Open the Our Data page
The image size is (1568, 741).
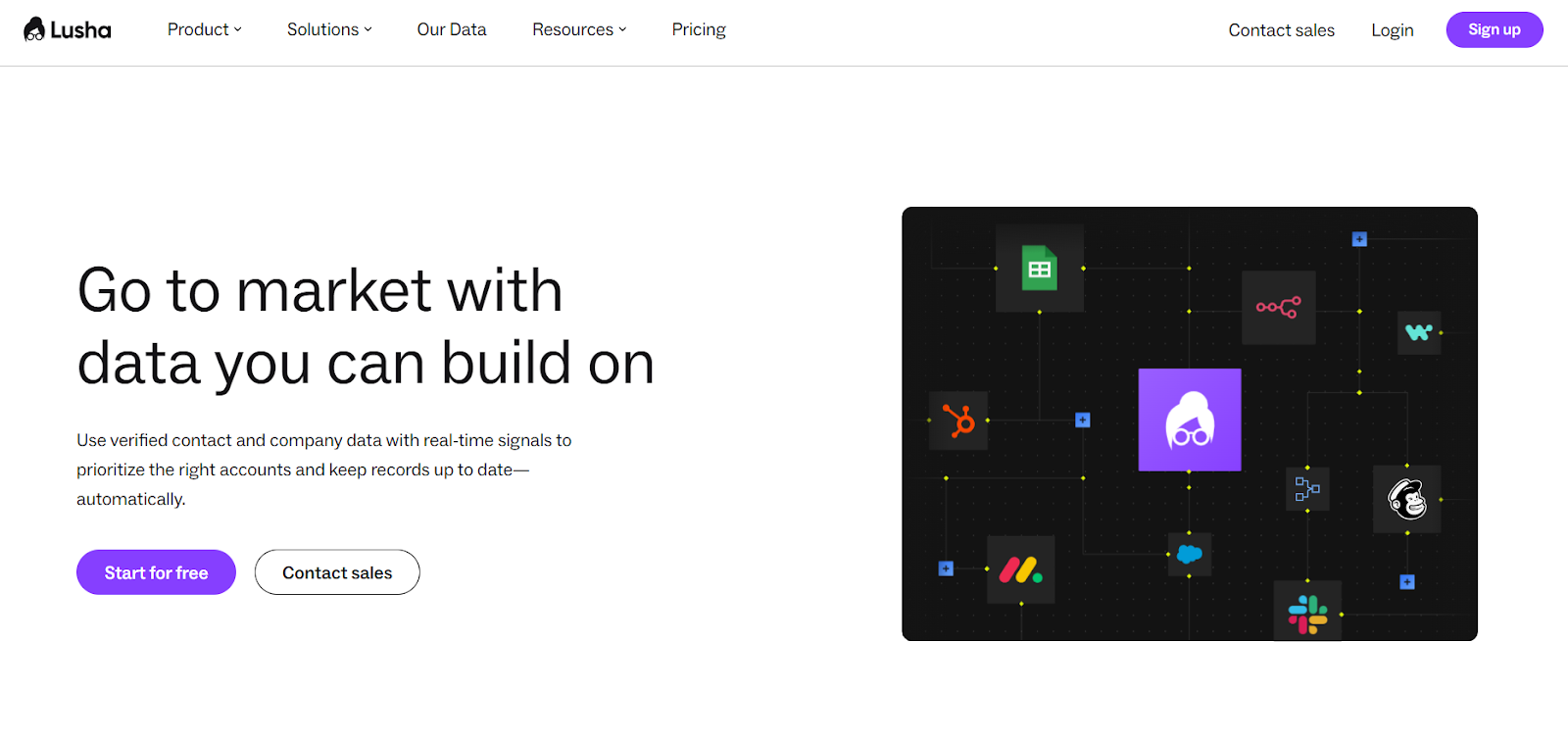click(452, 29)
